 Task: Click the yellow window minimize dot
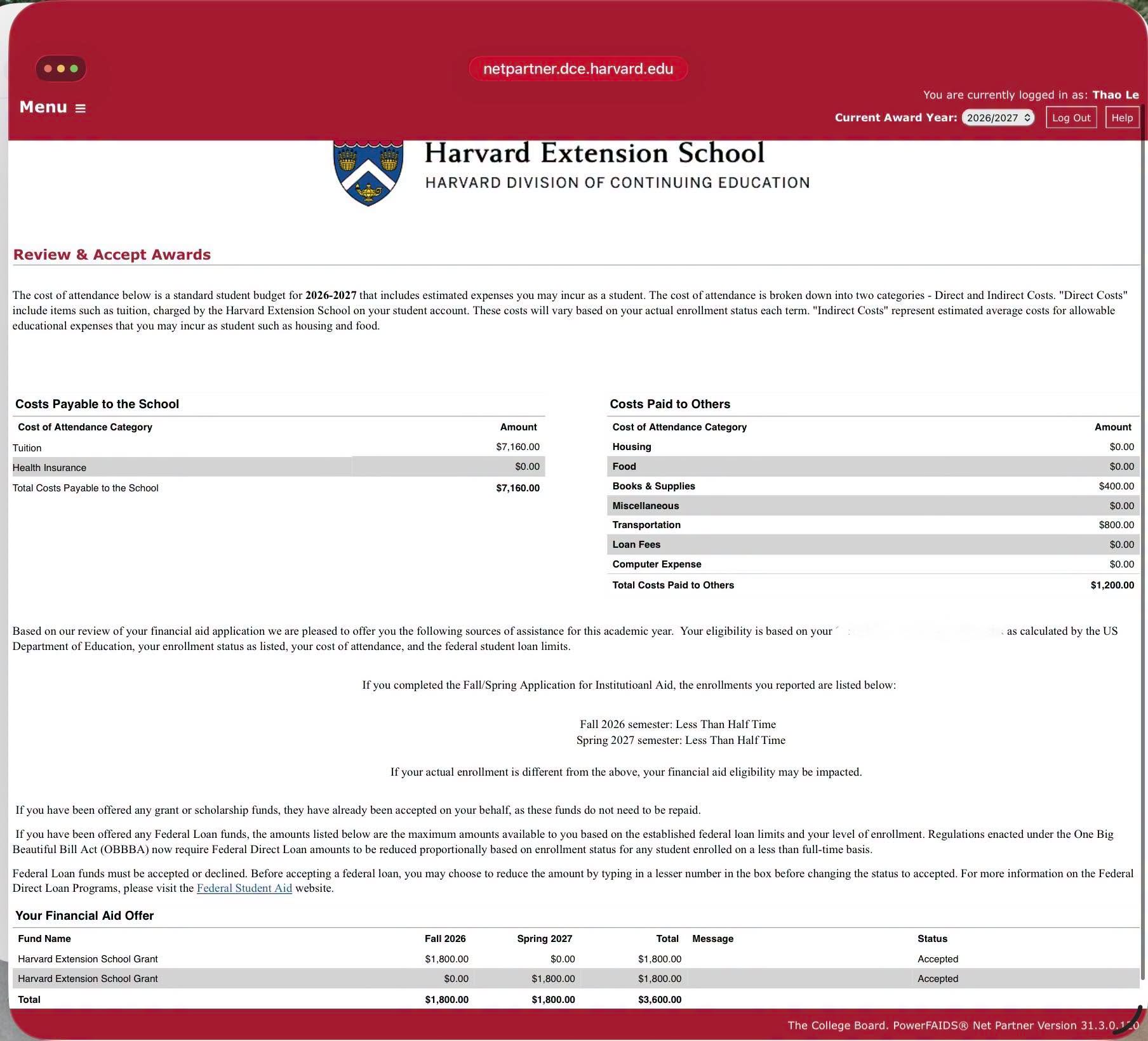coord(61,69)
